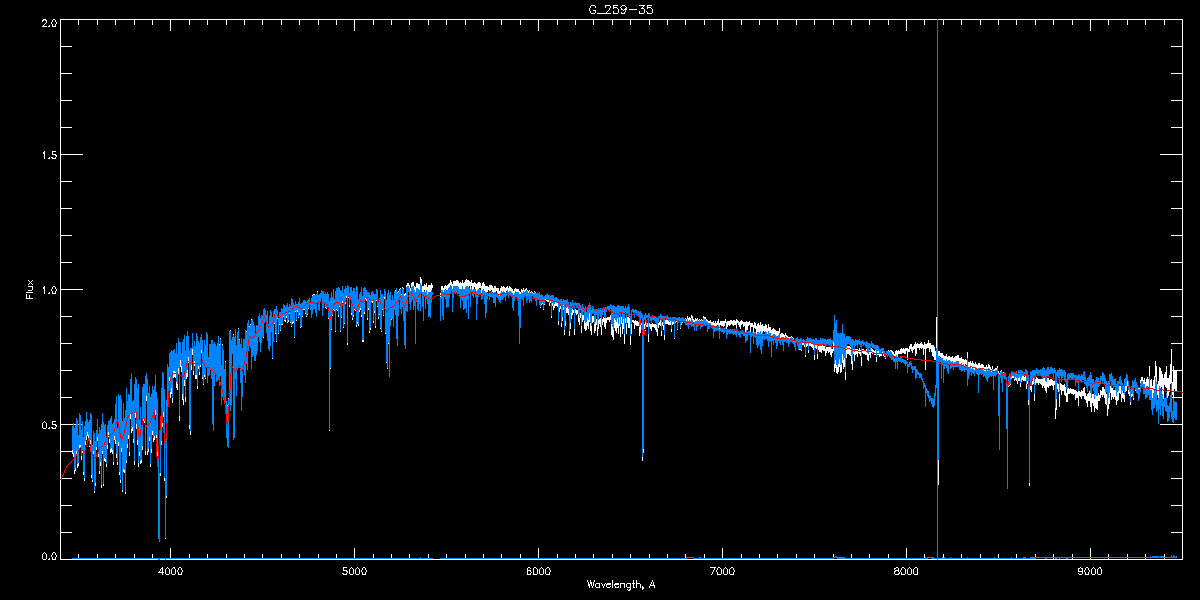Click the white spectrum bump near 8100

pos(918,351)
